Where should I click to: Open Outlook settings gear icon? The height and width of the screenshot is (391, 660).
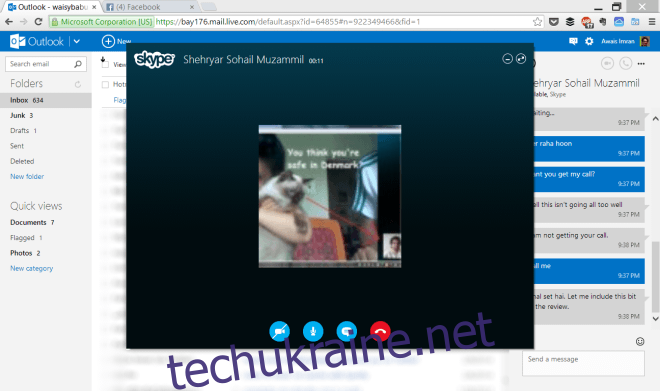[589, 41]
